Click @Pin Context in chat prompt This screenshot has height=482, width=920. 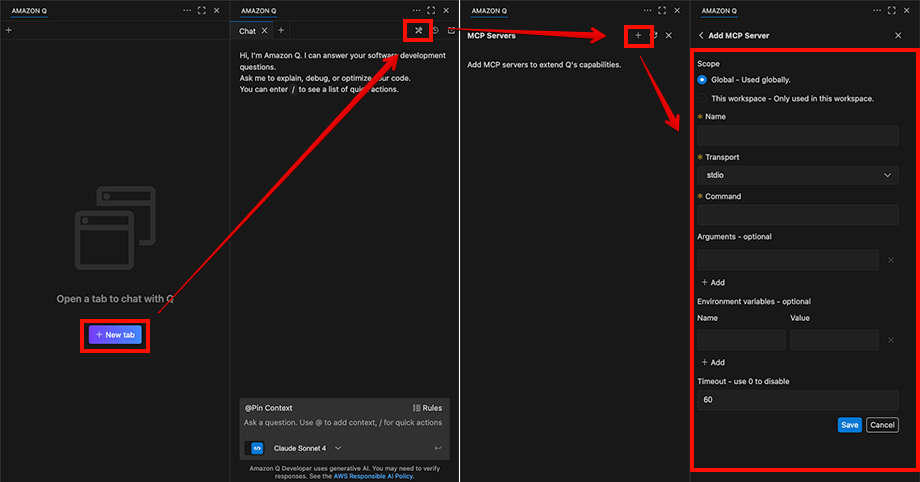269,407
